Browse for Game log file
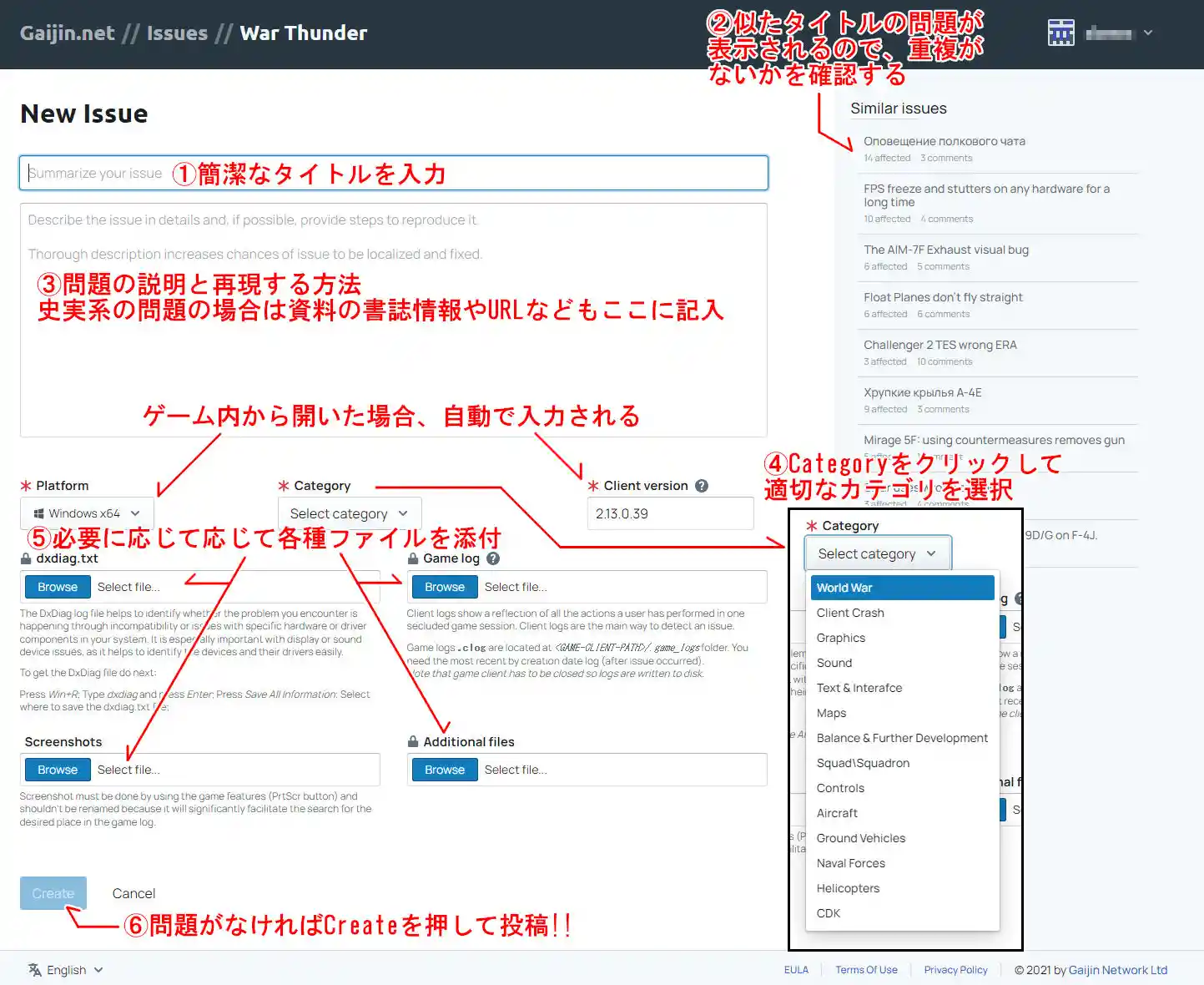This screenshot has width=1204, height=985. point(445,587)
